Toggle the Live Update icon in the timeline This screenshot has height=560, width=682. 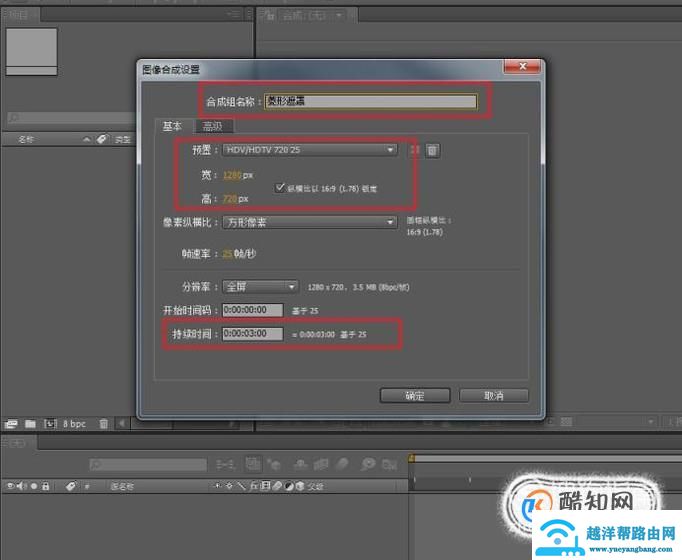tap(253, 464)
